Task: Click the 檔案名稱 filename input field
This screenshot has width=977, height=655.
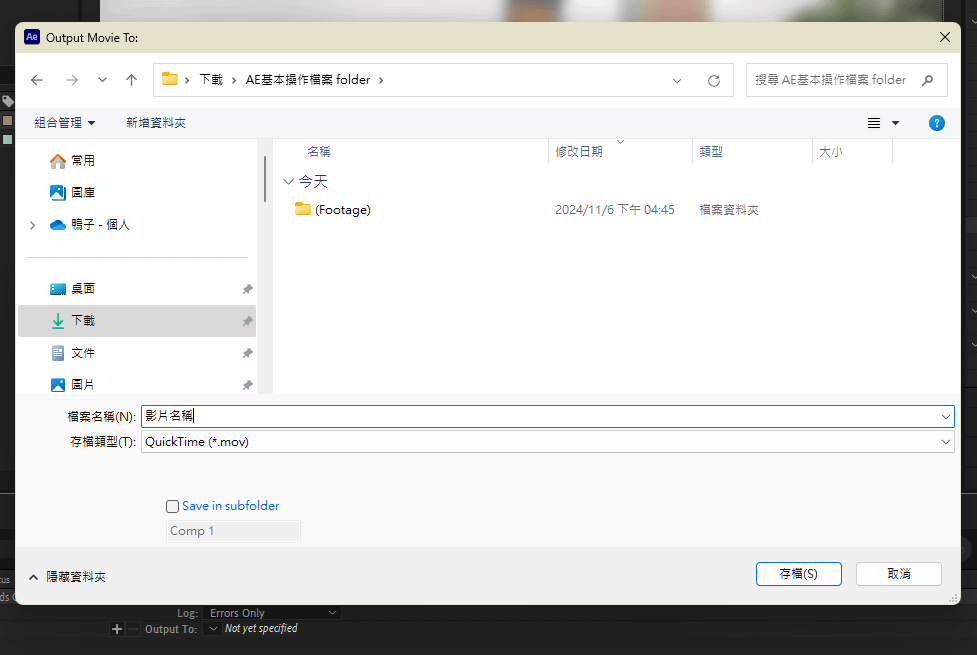Action: [540, 416]
